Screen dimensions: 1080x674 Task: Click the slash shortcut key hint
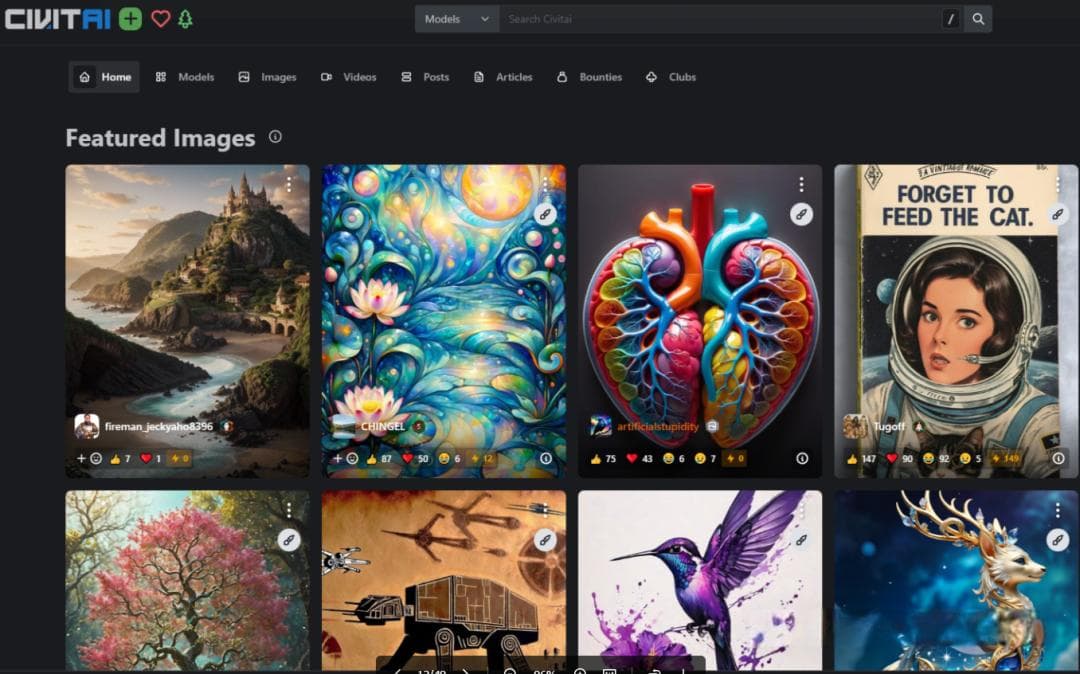point(951,19)
